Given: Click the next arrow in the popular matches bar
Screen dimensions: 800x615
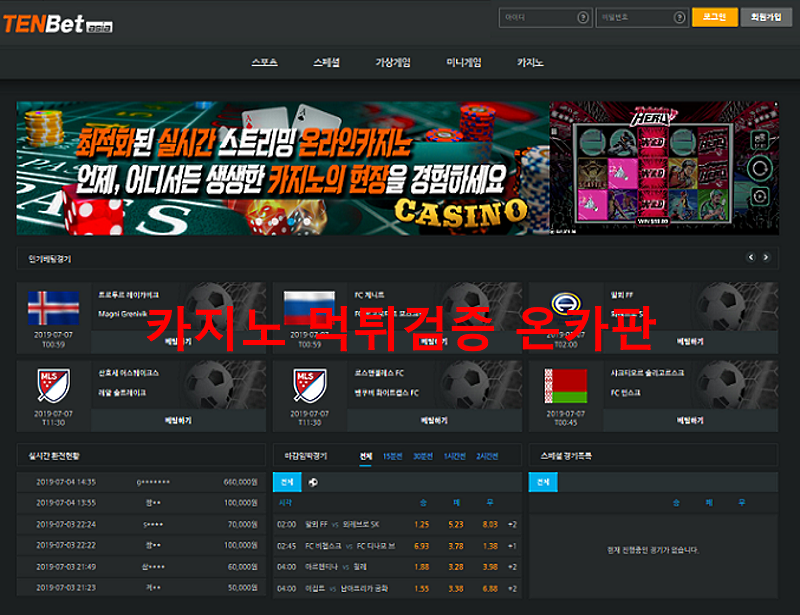Looking at the screenshot, I should 766,257.
